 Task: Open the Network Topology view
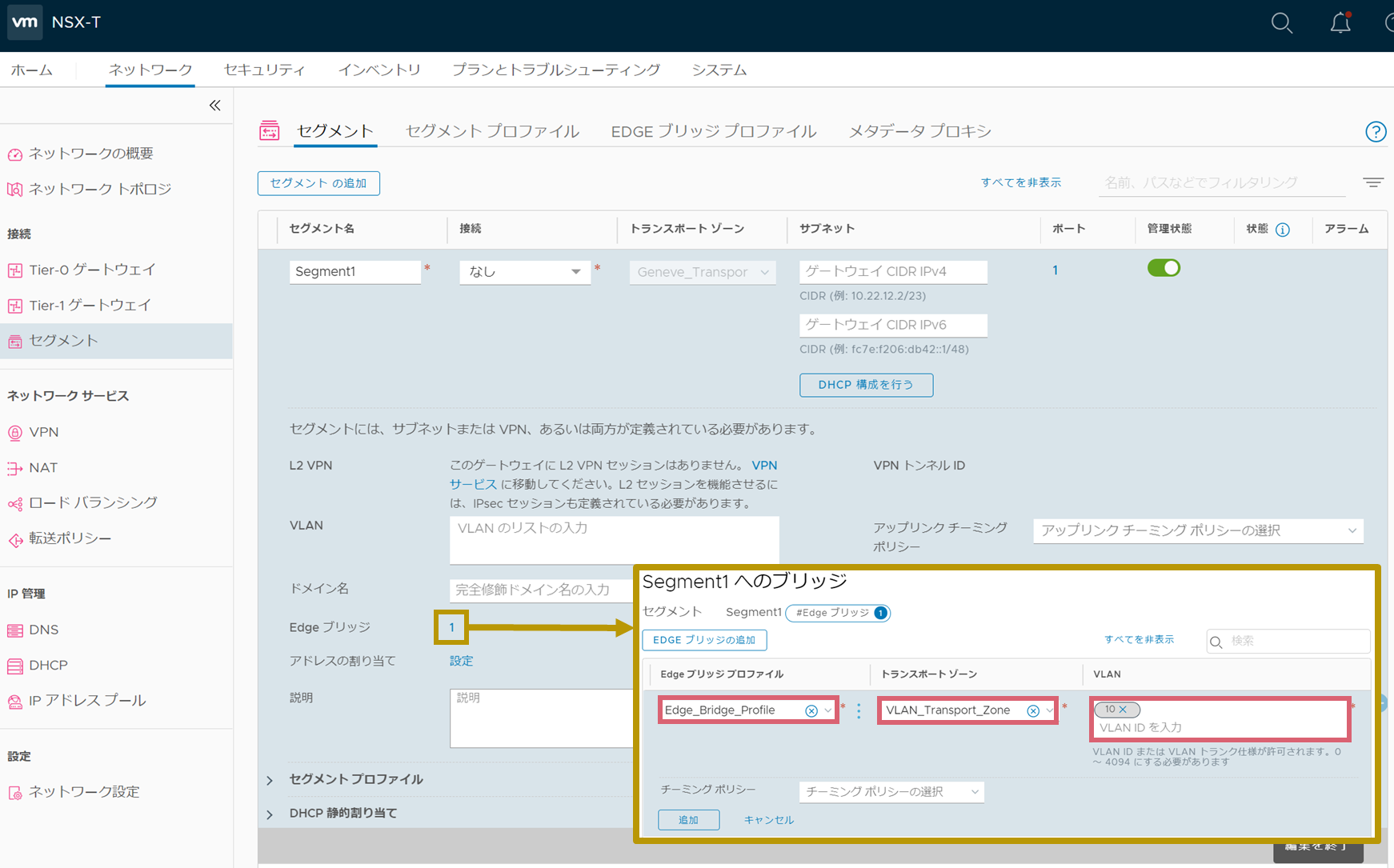[100, 189]
